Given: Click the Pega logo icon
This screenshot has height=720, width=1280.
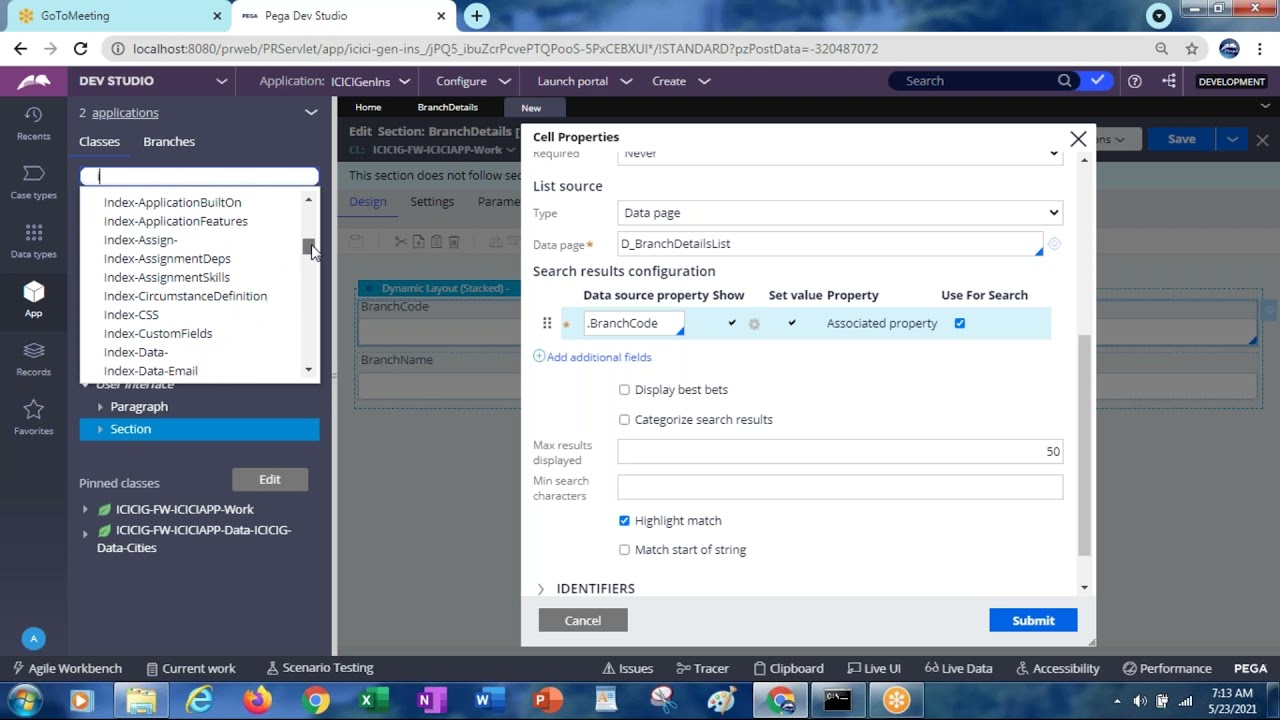Looking at the screenshot, I should pos(33,81).
